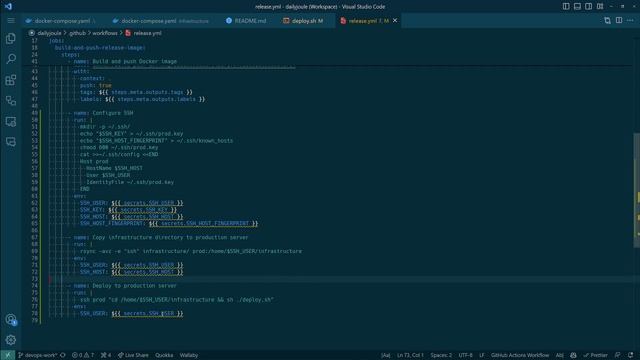Click the .github breadcrumb segment
640x360 pixels.
click(x=77, y=33)
